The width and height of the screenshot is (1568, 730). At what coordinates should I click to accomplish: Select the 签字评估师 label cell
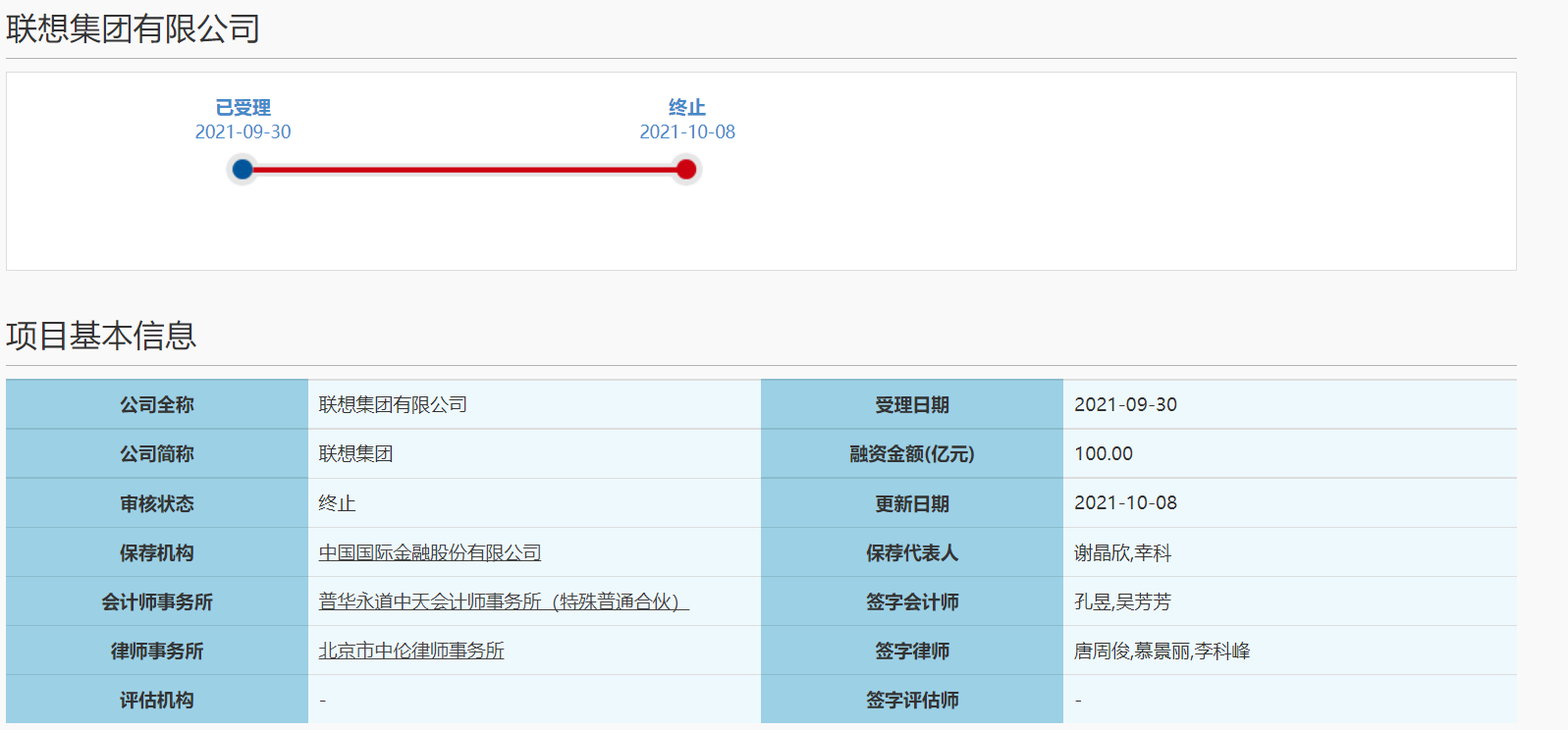(x=912, y=700)
